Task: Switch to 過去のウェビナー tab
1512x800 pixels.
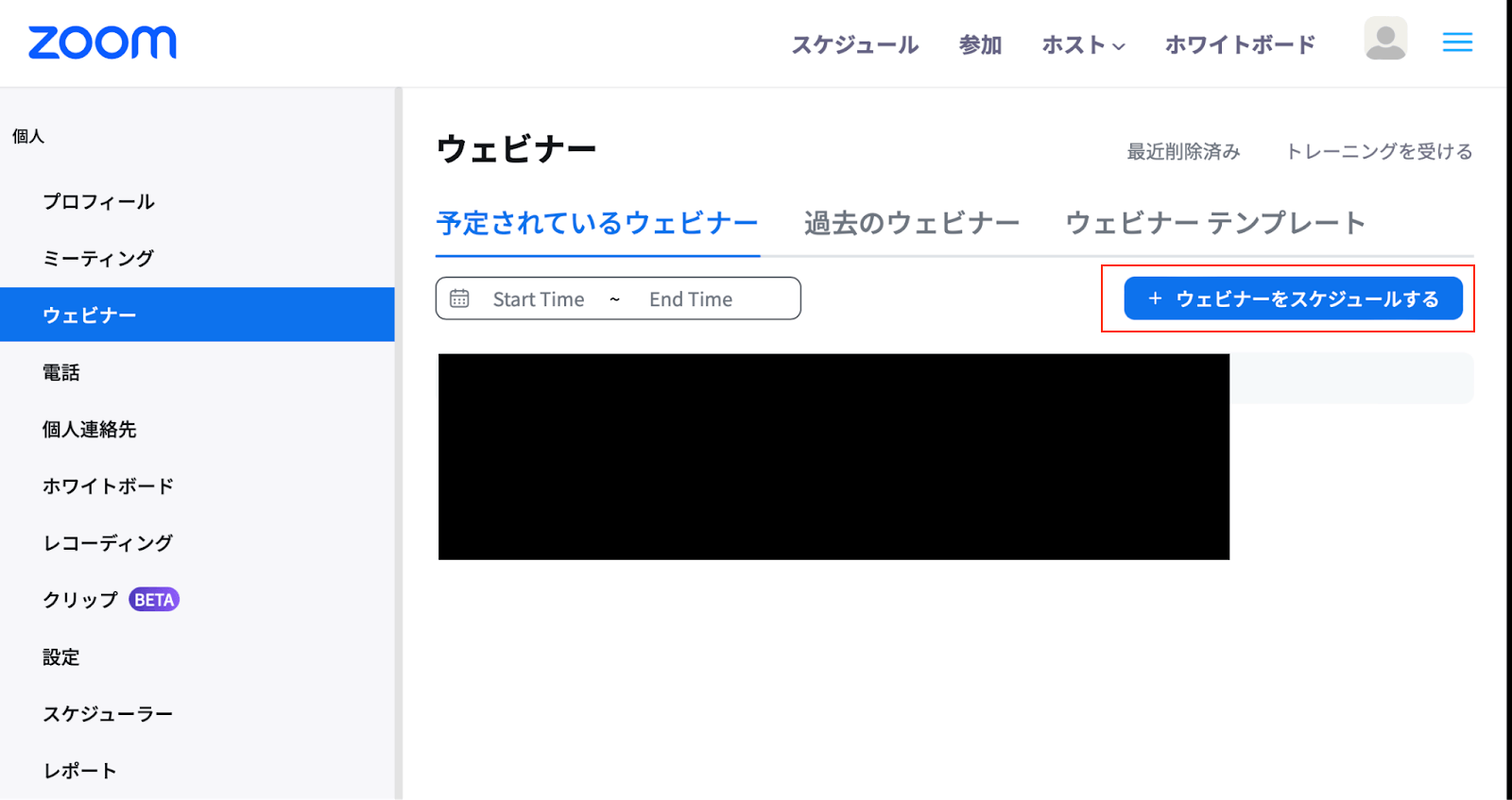Action: 912,224
